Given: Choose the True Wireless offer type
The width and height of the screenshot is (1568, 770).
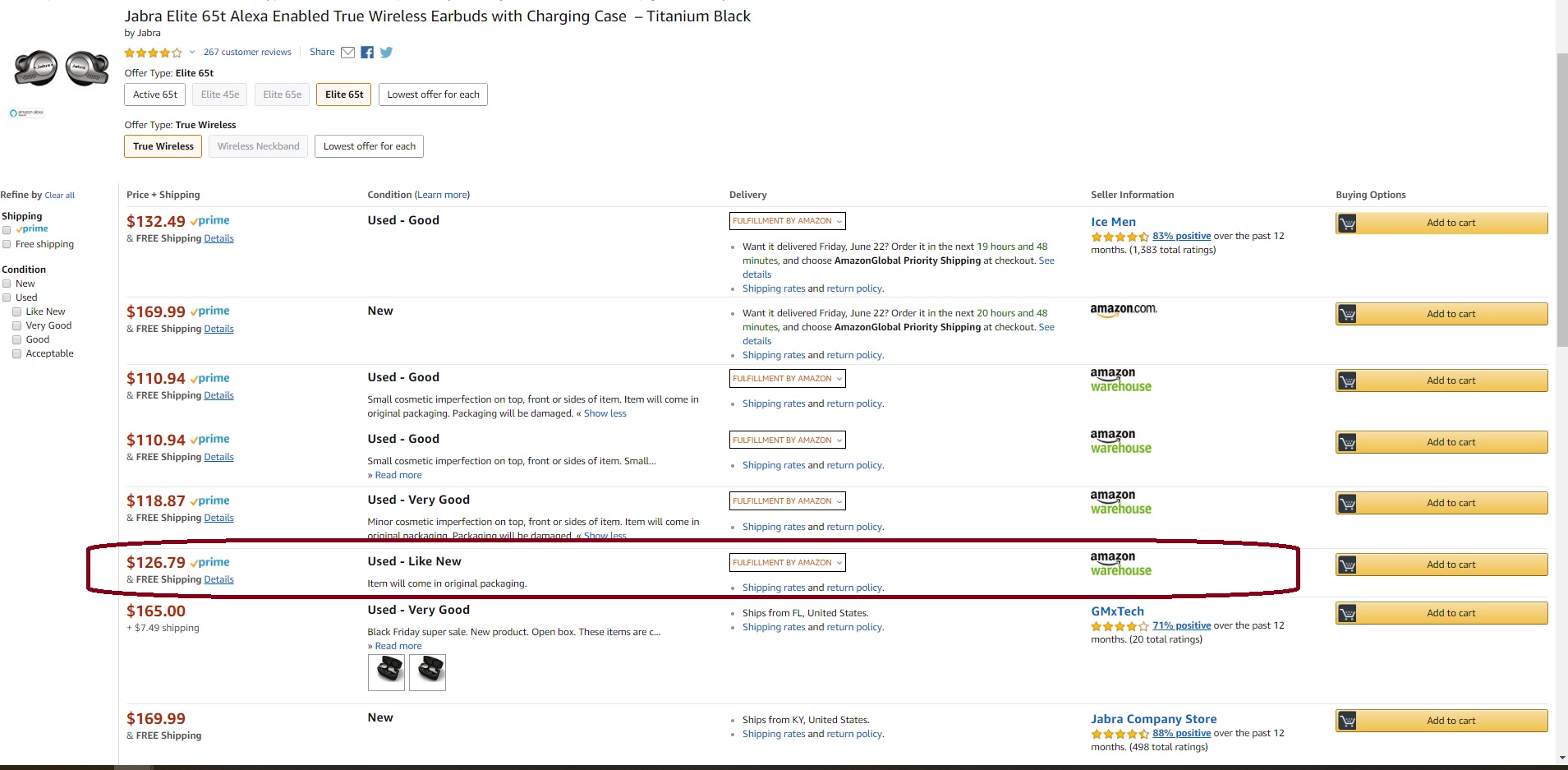Looking at the screenshot, I should tap(163, 146).
